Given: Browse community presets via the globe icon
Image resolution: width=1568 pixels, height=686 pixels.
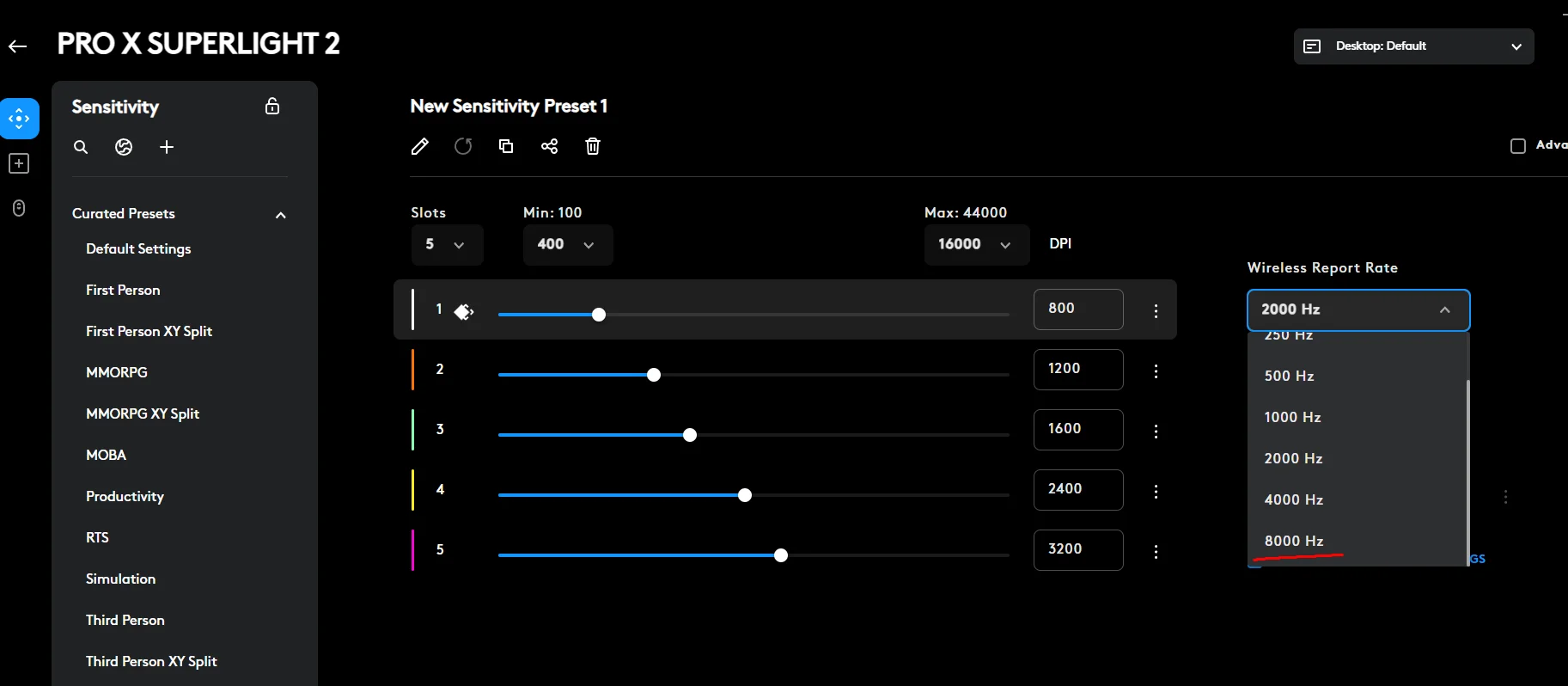Looking at the screenshot, I should (124, 147).
